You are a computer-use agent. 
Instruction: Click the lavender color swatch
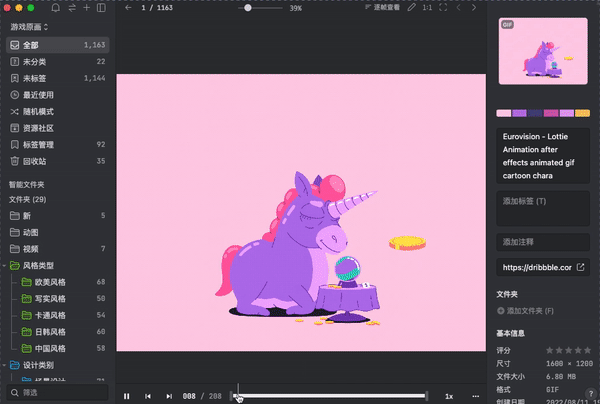(x=567, y=113)
